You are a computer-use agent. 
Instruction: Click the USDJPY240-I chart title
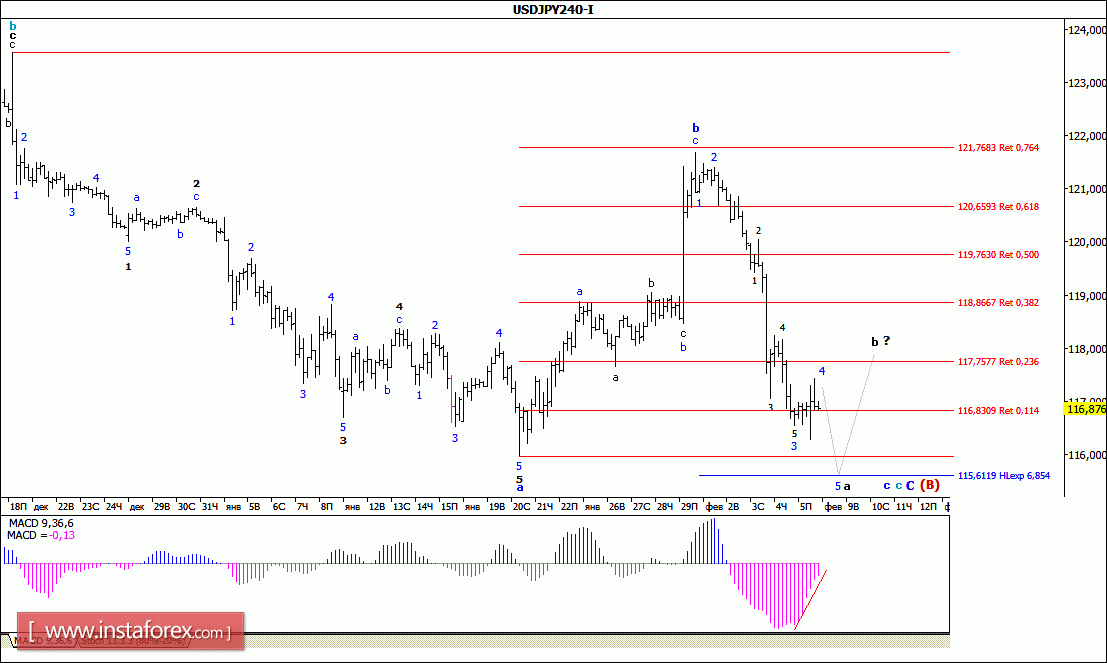coord(553,9)
